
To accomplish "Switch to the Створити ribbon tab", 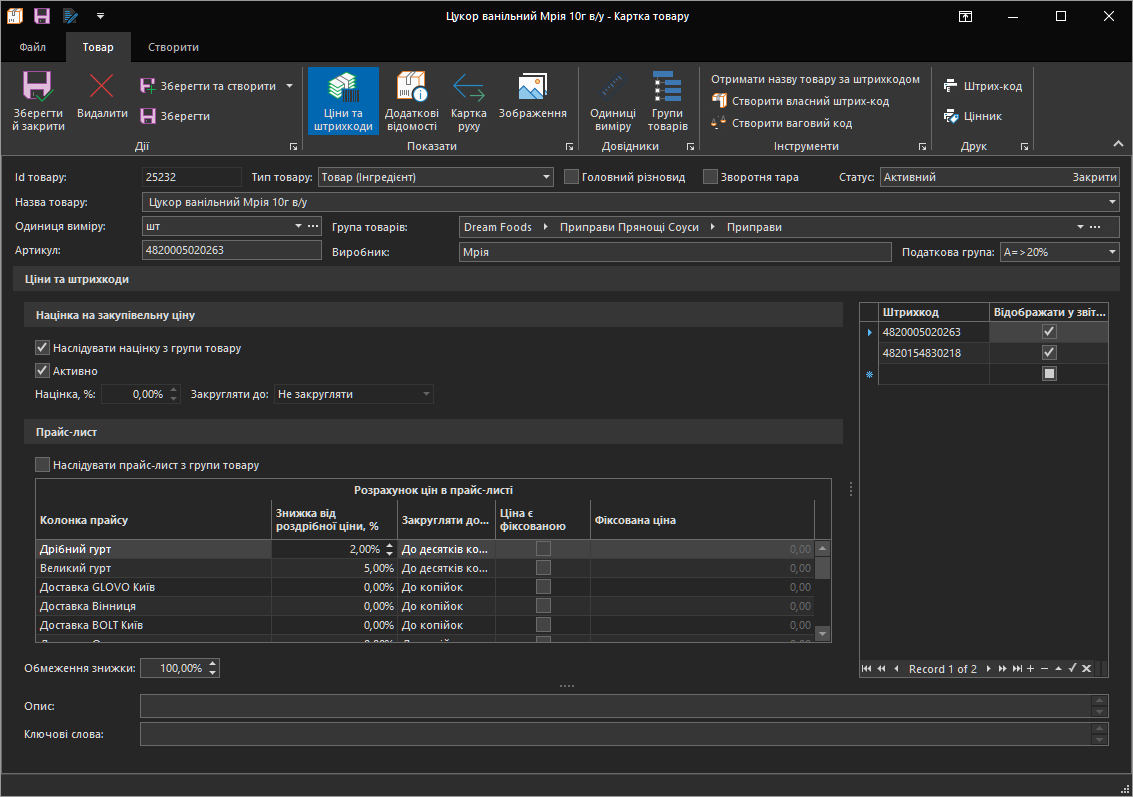I will 173,47.
